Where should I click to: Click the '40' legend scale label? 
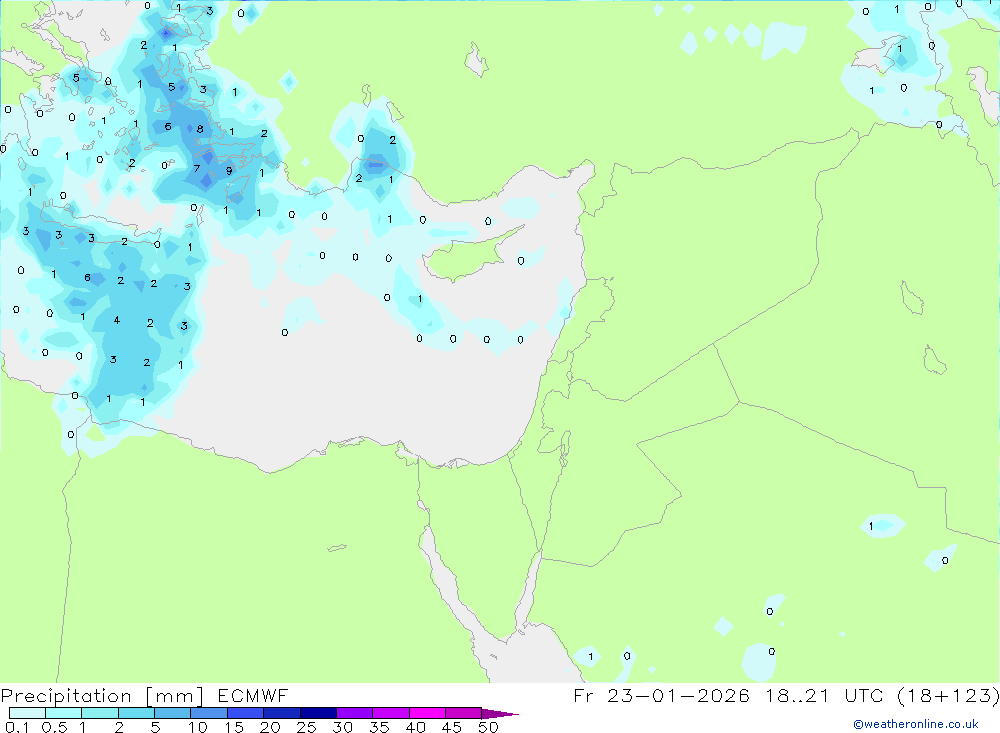[416, 727]
